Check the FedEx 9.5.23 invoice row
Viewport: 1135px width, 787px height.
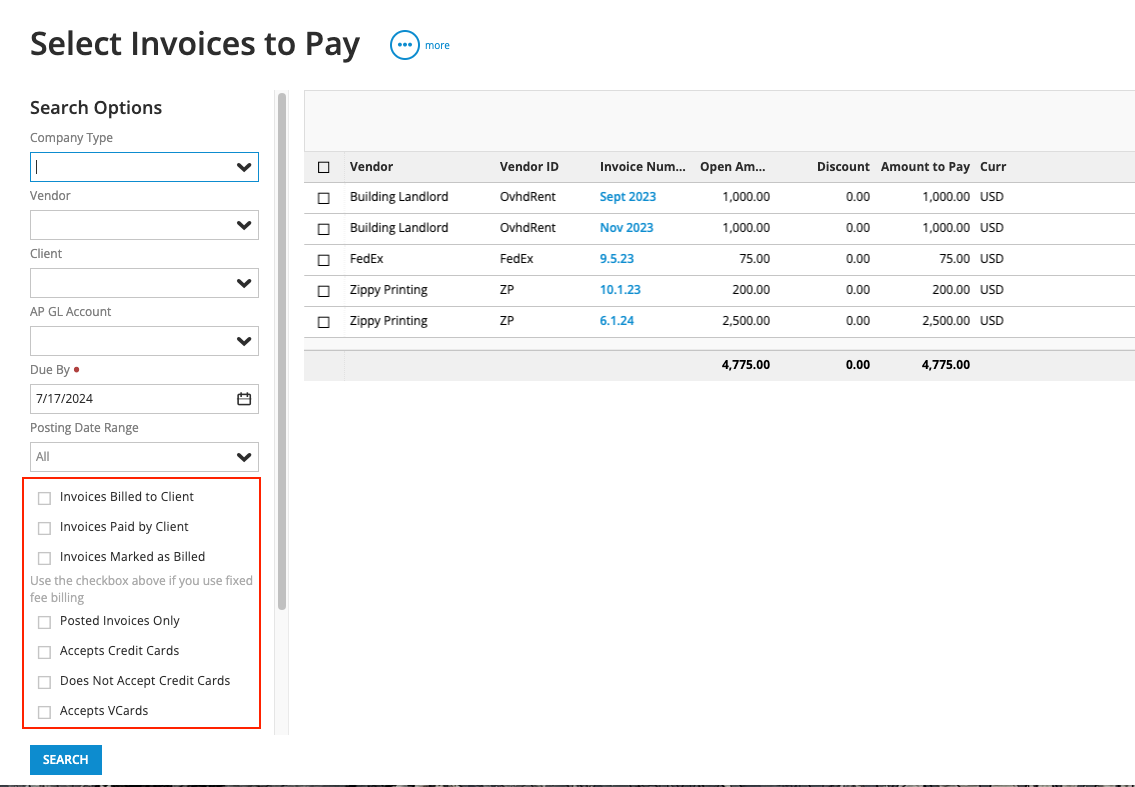(x=324, y=260)
